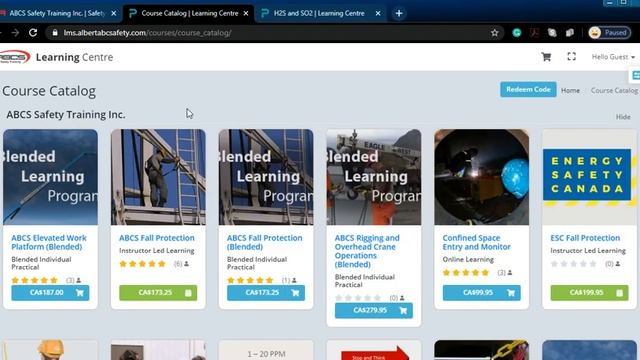
Task: Click the Redeem Code button
Action: (x=528, y=89)
